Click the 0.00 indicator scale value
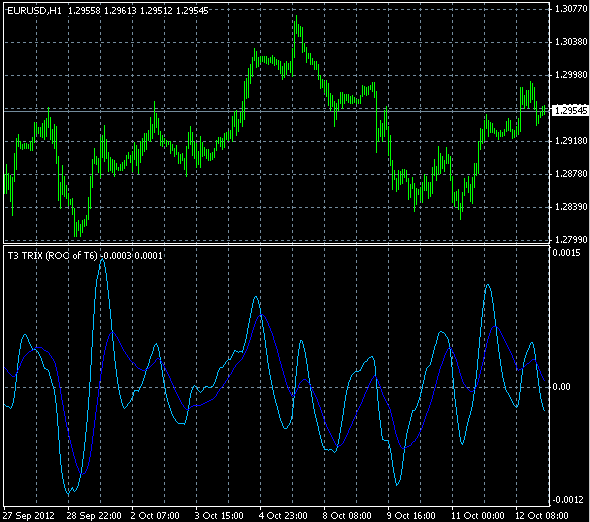 tap(561, 387)
